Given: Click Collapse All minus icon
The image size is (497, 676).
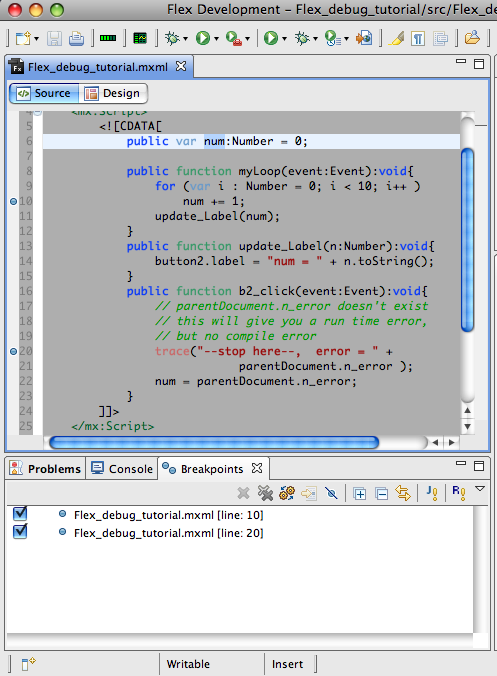Looking at the screenshot, I should pos(381,493).
